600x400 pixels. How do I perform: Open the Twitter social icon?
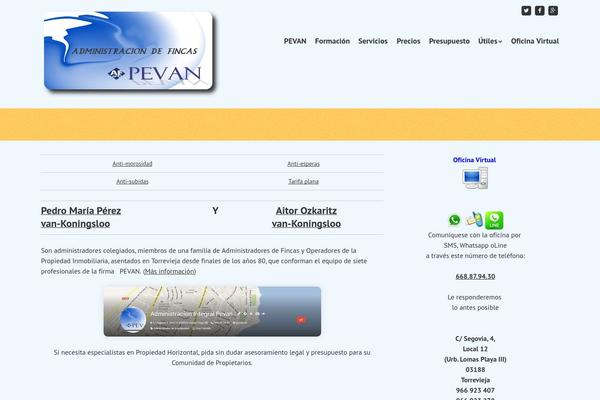526,11
